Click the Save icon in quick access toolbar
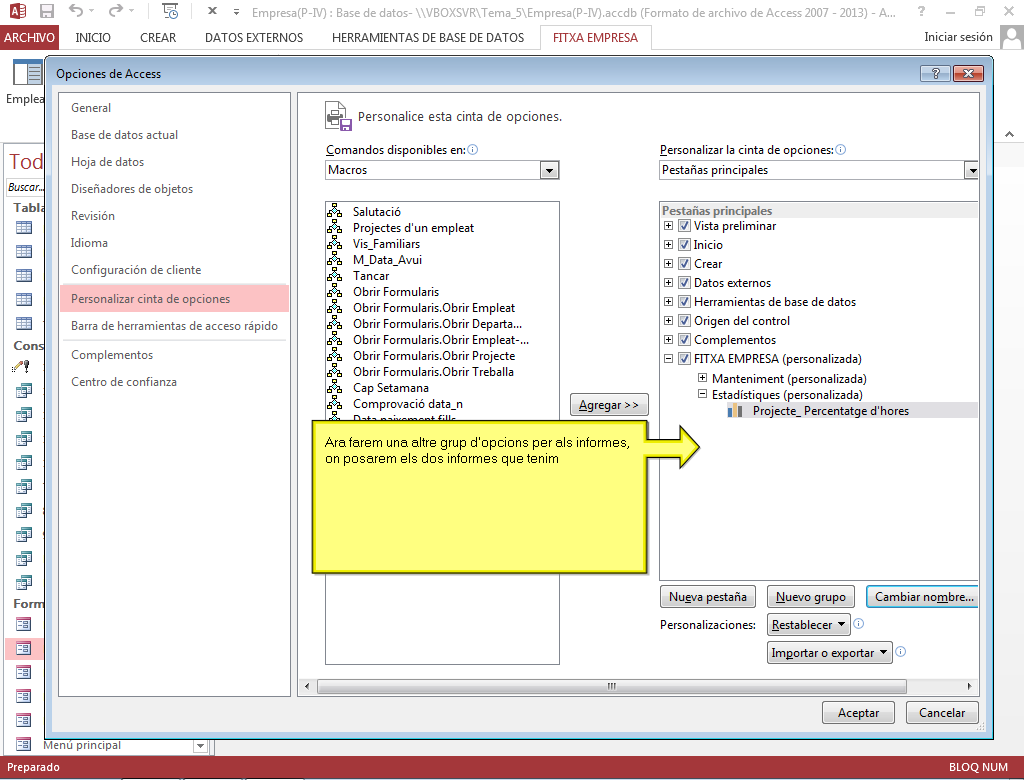This screenshot has width=1024, height=780. (46, 11)
